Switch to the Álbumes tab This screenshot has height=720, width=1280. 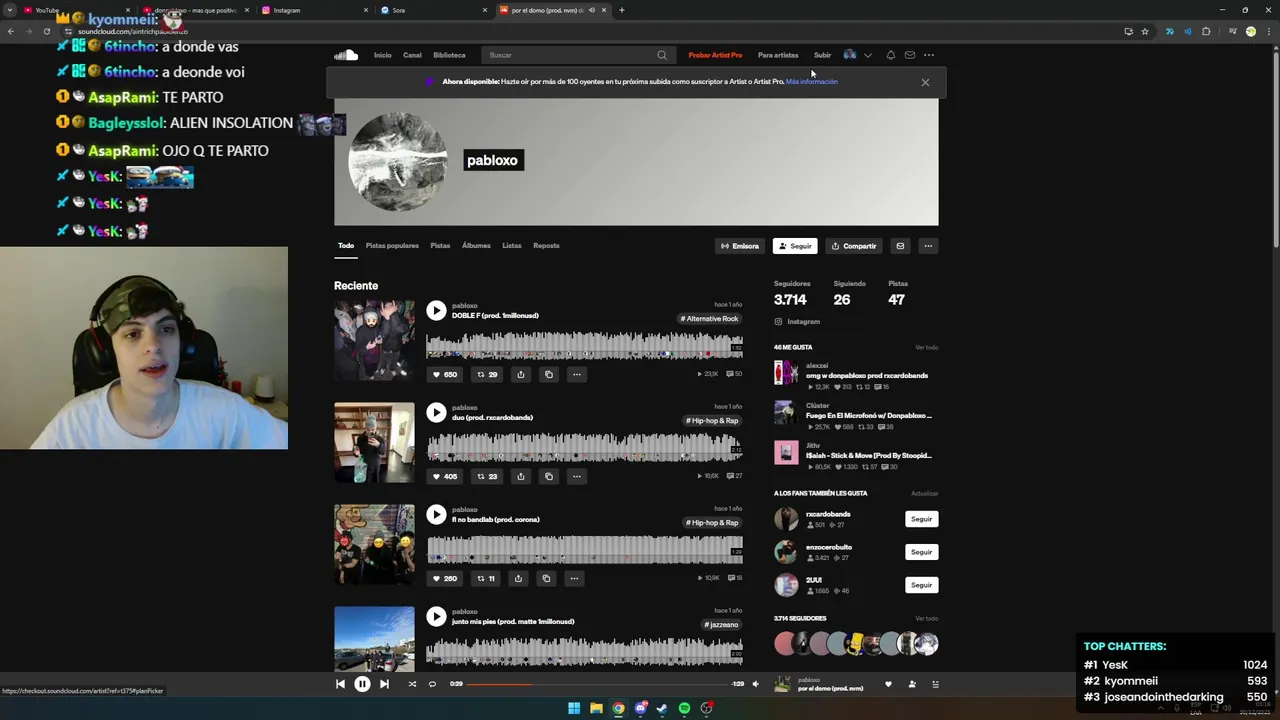coord(476,245)
